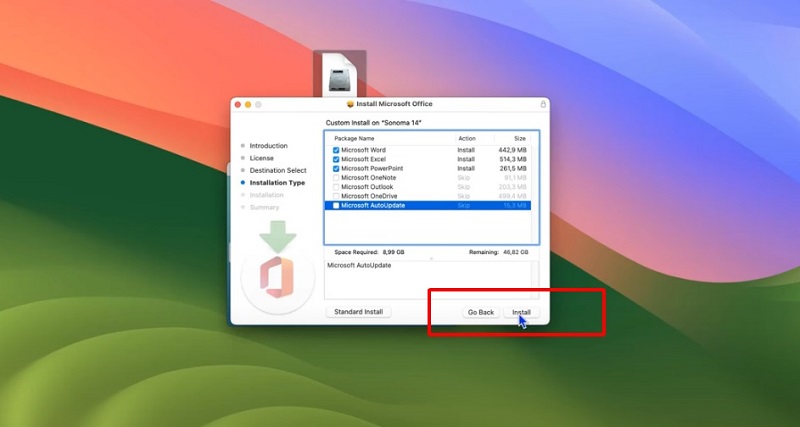Viewport: 800px width, 427px height.
Task: Switch to Standard Install
Action: pyautogui.click(x=359, y=312)
